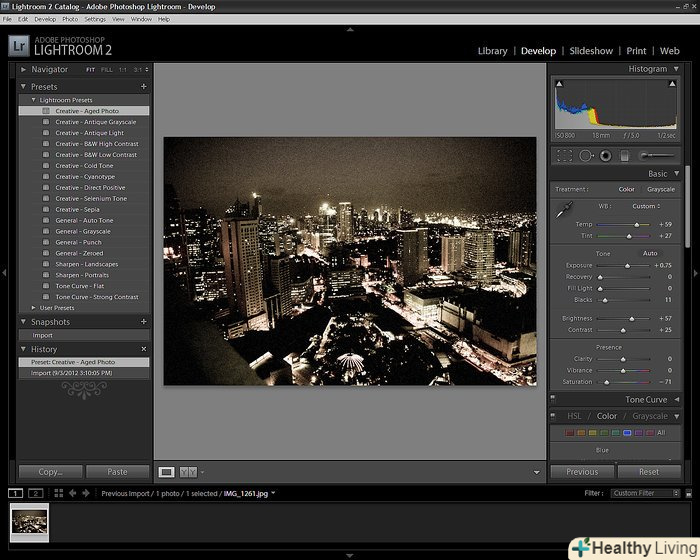700x560 pixels.
Task: Toggle the HSL/Color panel switch
Action: (x=554, y=416)
